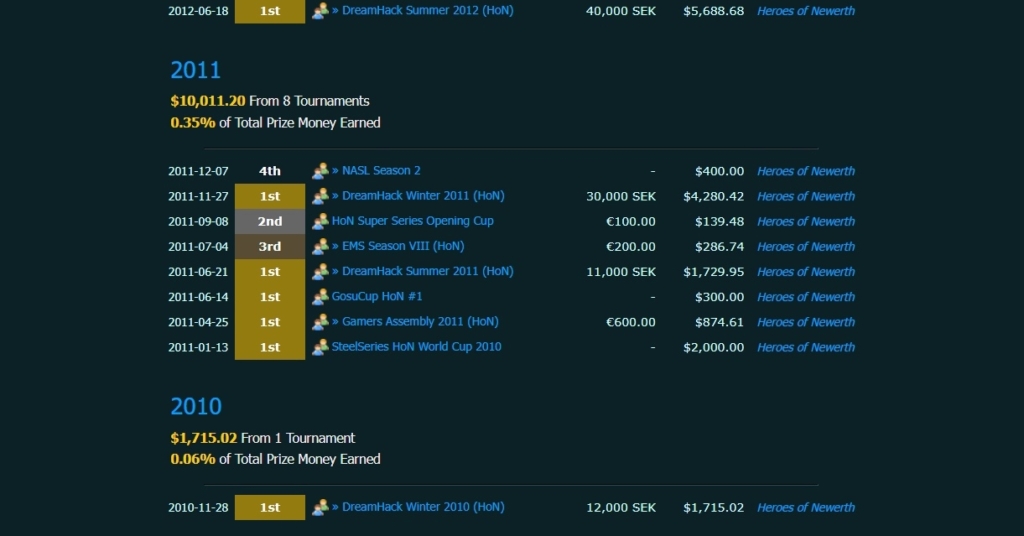Click the 0.06% of Total Prize Money text
Screen dimensions: 1024x536
(275, 459)
